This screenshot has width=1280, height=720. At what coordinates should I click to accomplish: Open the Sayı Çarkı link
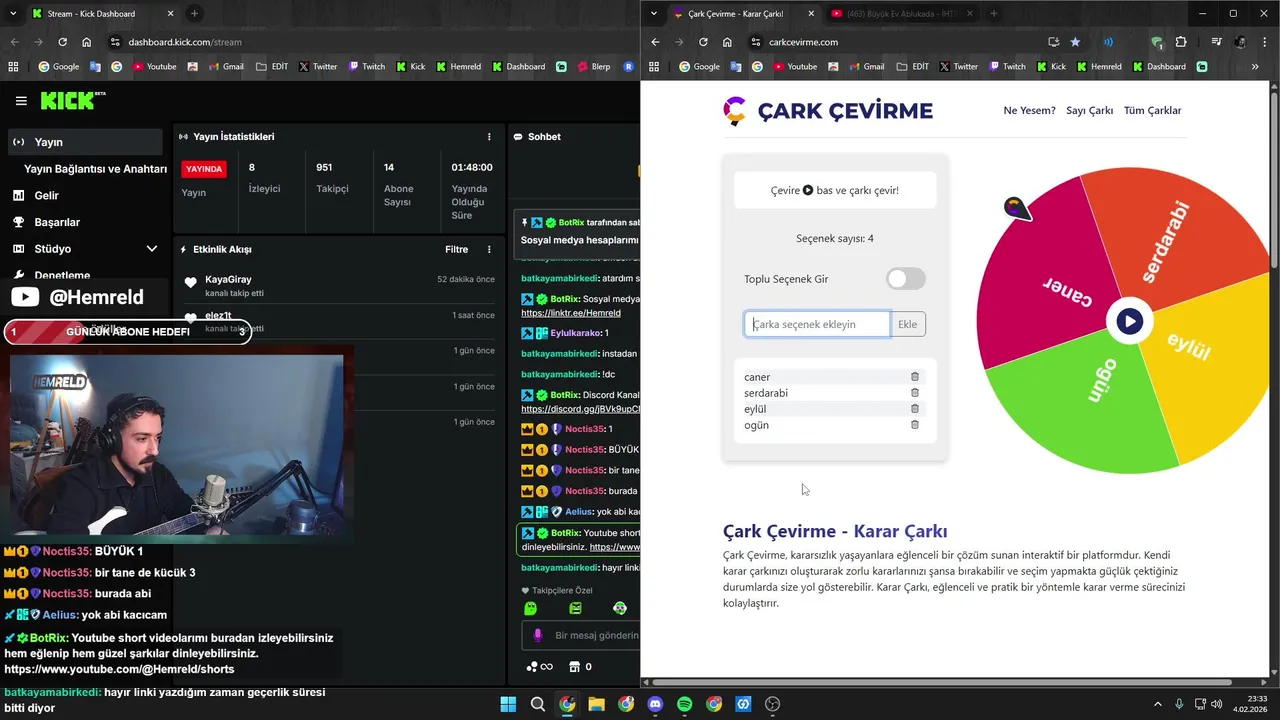pos(1089,111)
